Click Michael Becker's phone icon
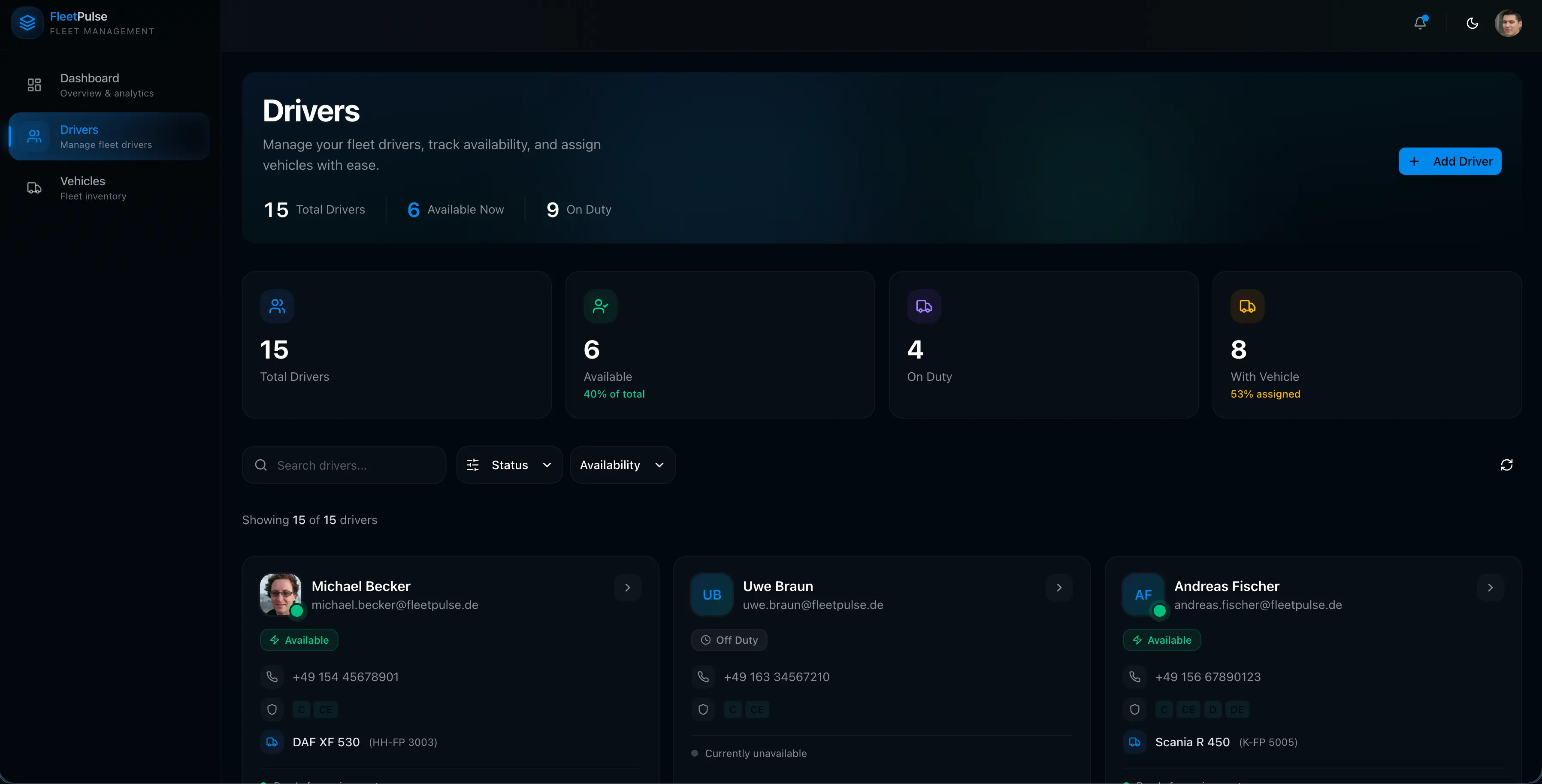 [x=272, y=677]
